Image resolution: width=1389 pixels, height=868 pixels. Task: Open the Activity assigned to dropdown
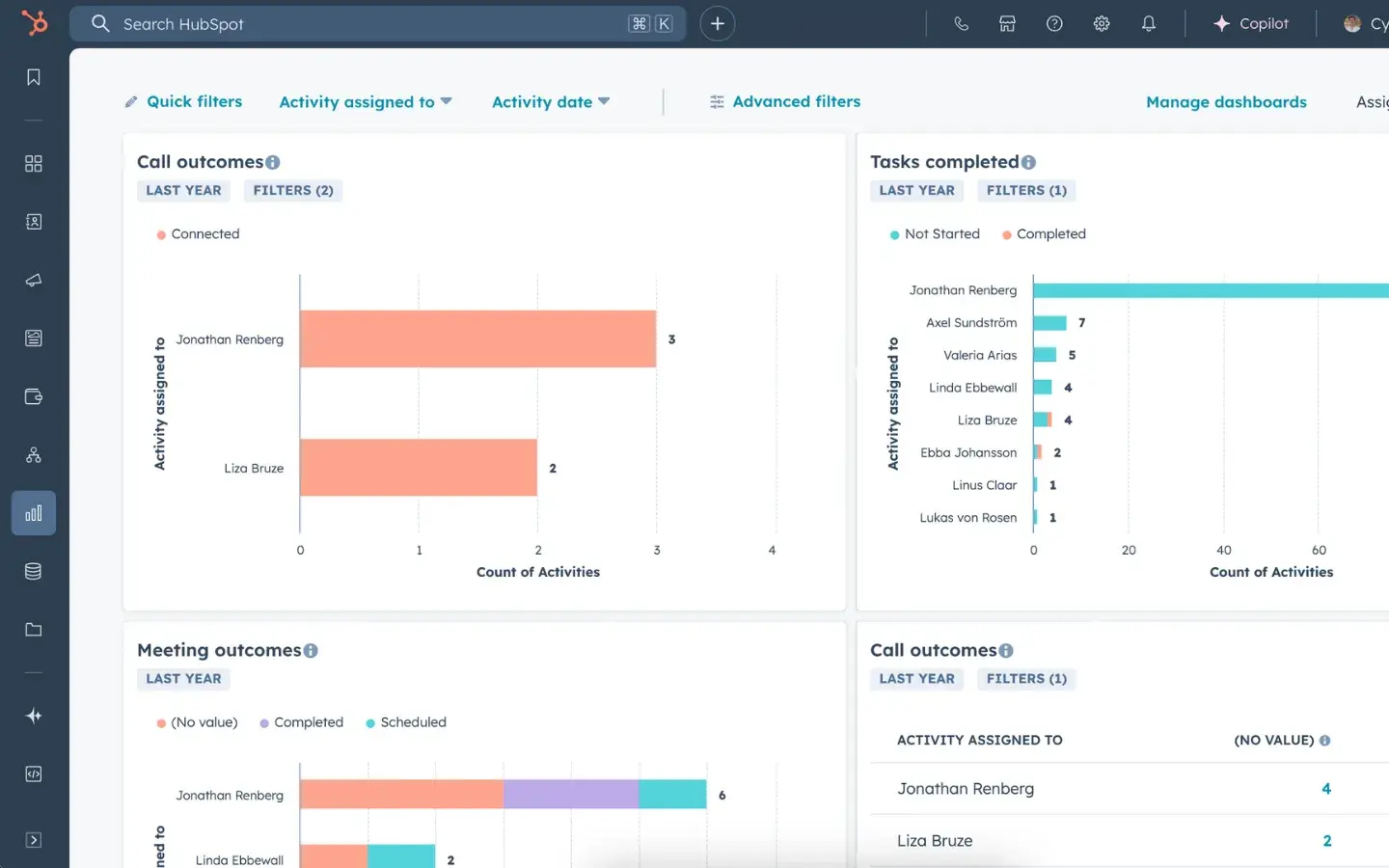(366, 102)
